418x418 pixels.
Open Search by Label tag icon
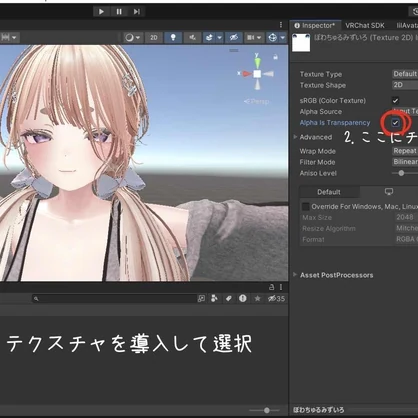(x=228, y=299)
